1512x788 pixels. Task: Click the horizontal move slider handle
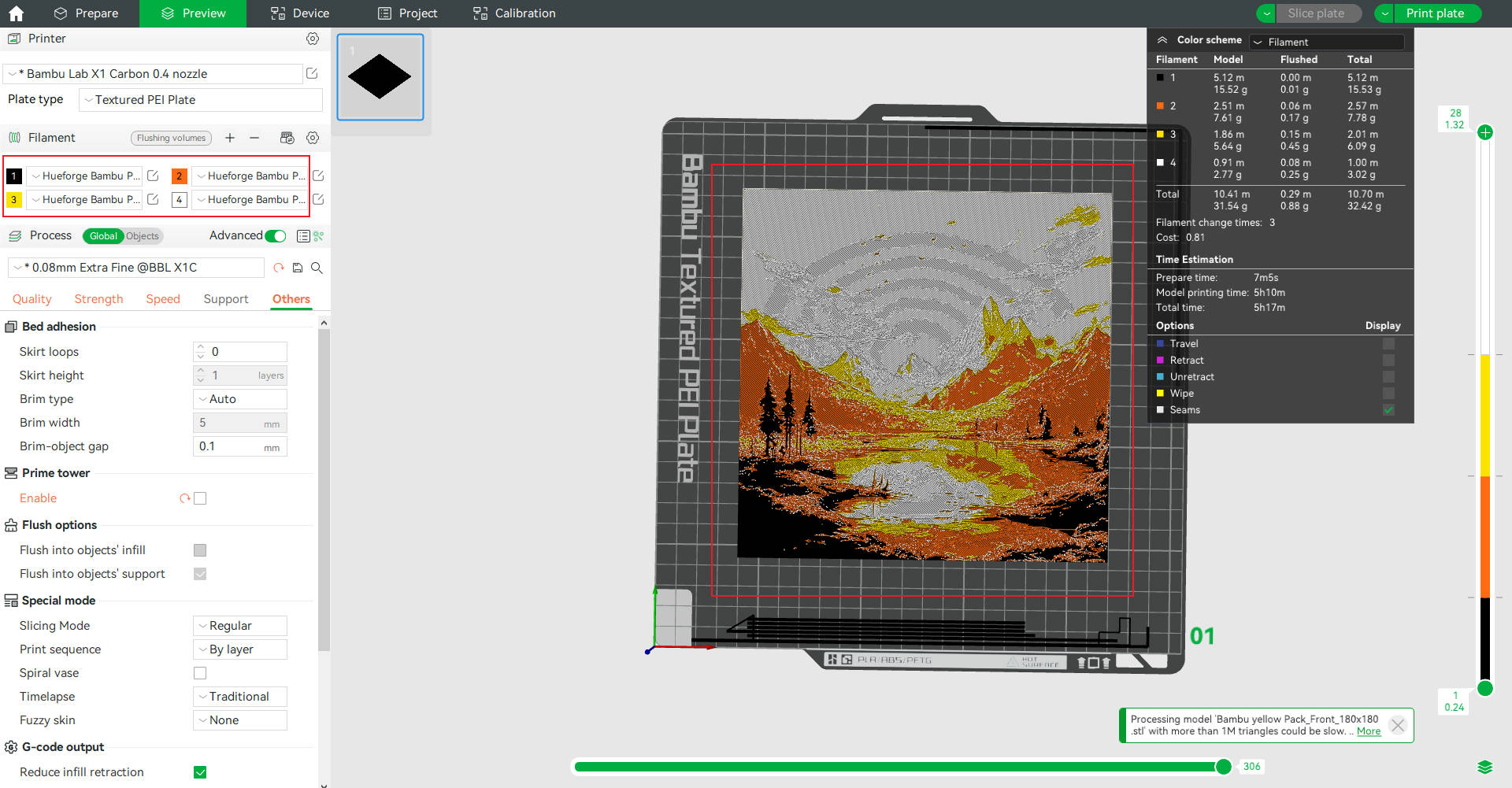tap(1224, 767)
